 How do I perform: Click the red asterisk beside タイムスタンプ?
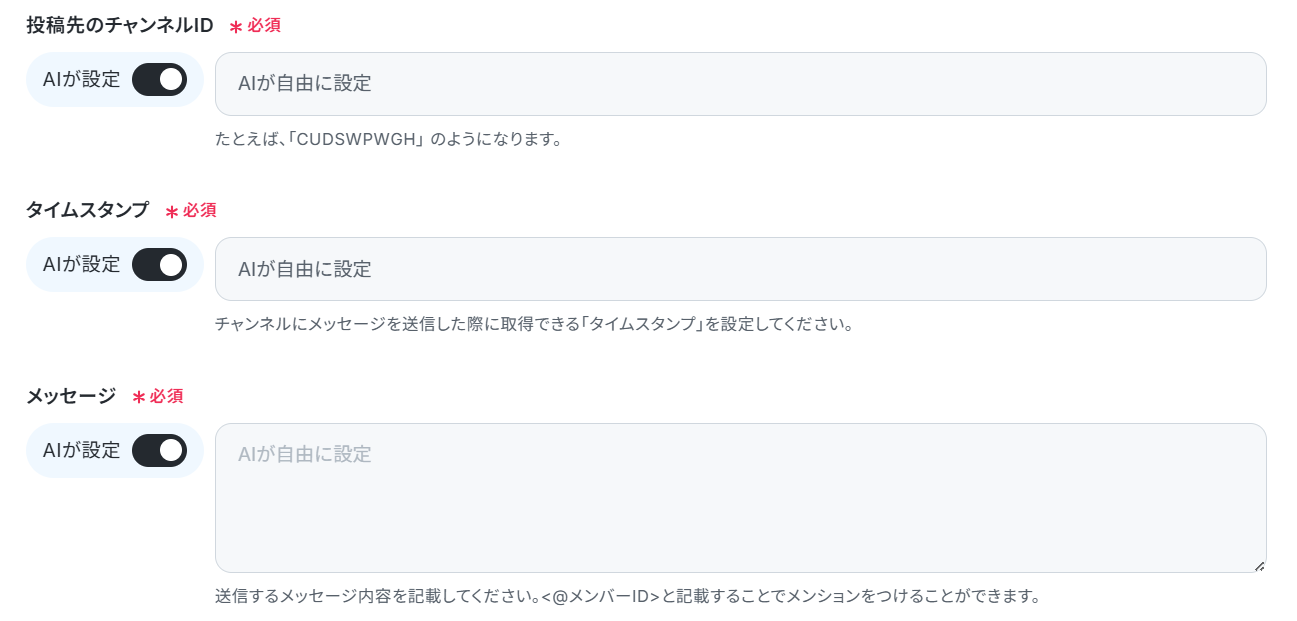coord(172,212)
